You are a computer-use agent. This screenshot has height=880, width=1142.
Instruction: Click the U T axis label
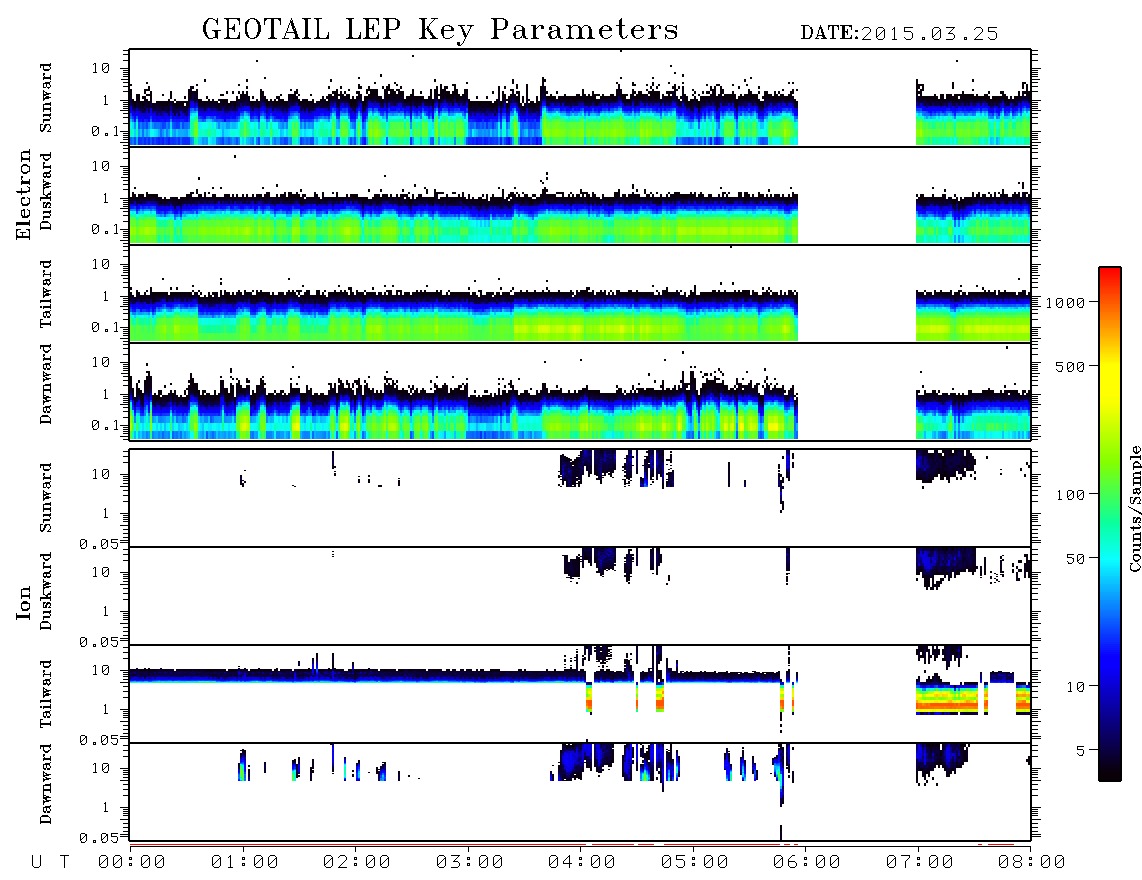pos(50,863)
